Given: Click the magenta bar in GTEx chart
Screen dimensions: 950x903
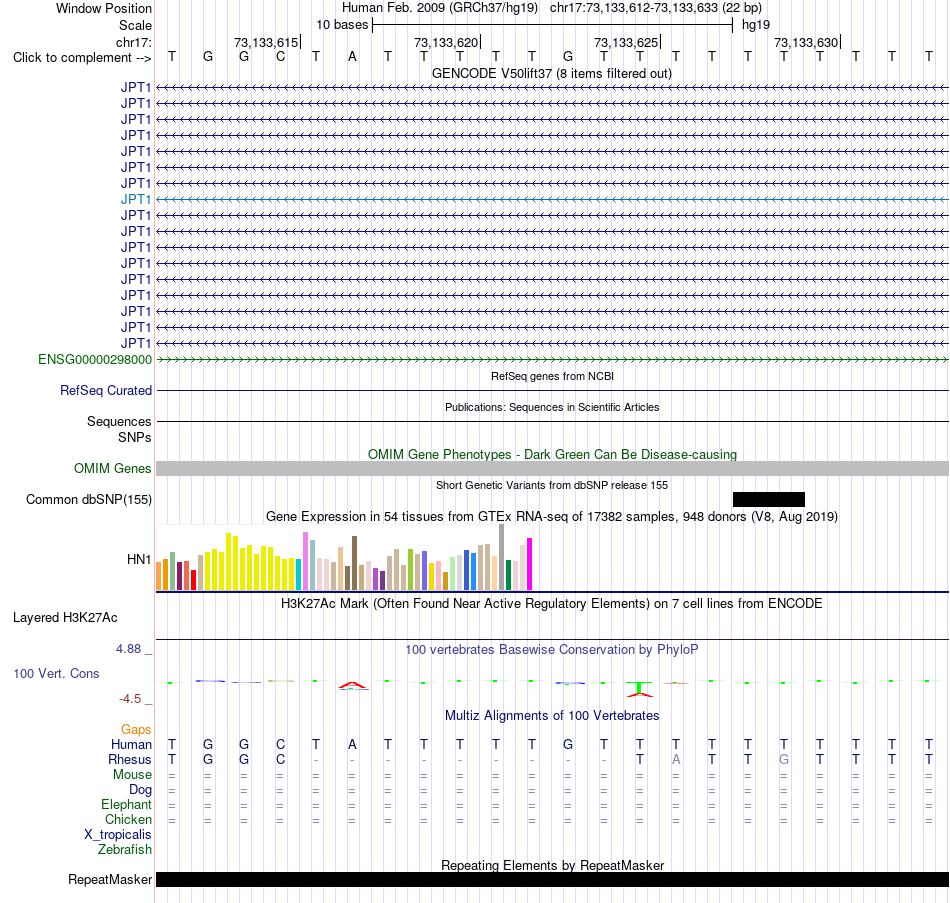Looking at the screenshot, I should pyautogui.click(x=530, y=564).
